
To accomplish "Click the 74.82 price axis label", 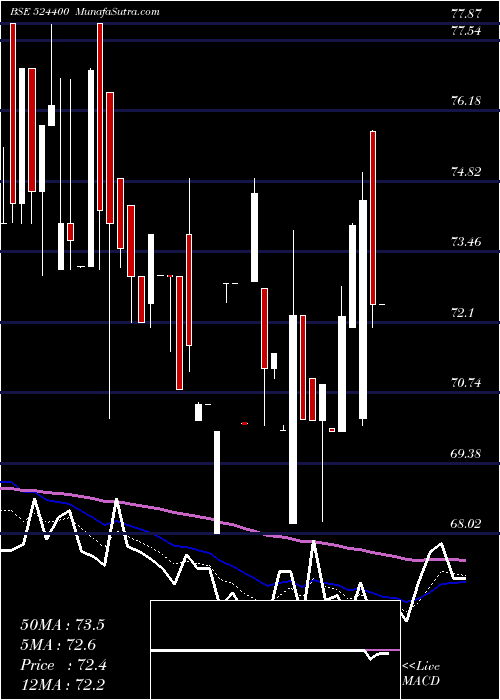I will pyautogui.click(x=467, y=172).
